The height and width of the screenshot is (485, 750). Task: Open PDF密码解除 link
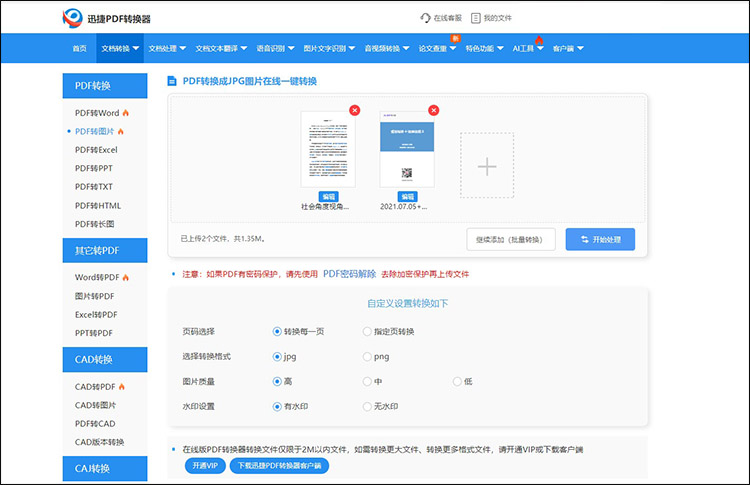(x=350, y=274)
